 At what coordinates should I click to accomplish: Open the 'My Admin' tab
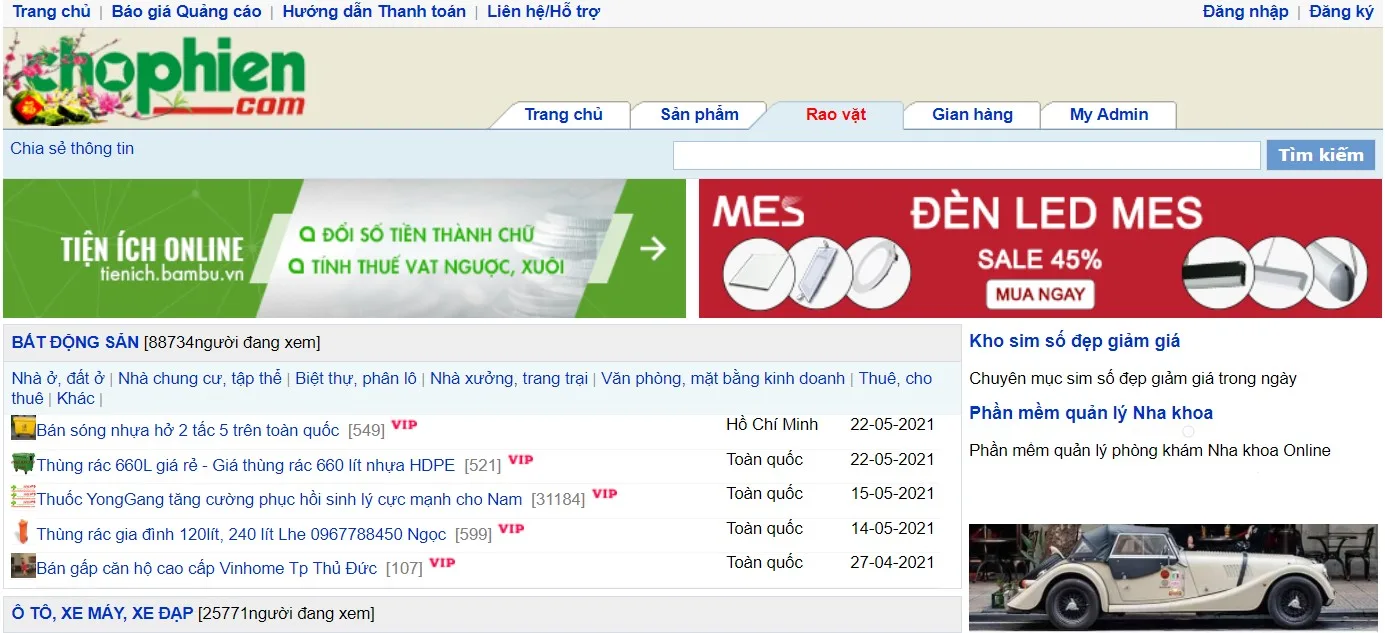coord(1108,114)
